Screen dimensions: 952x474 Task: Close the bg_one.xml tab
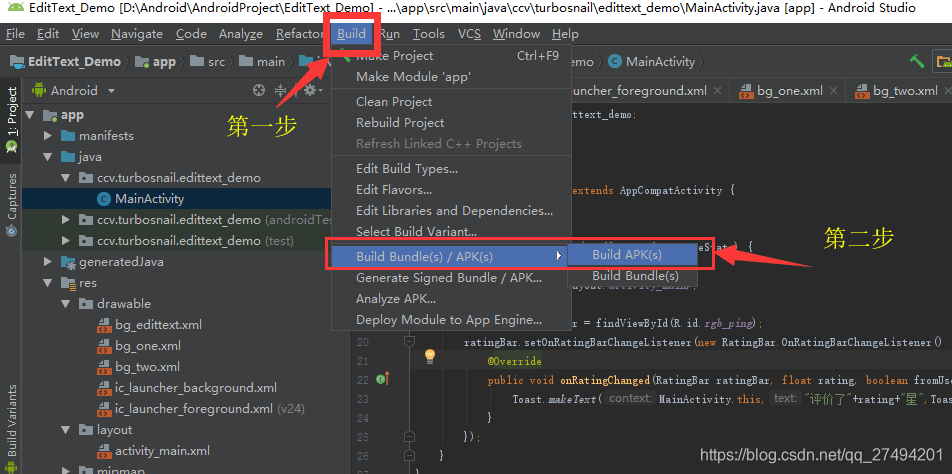834,91
